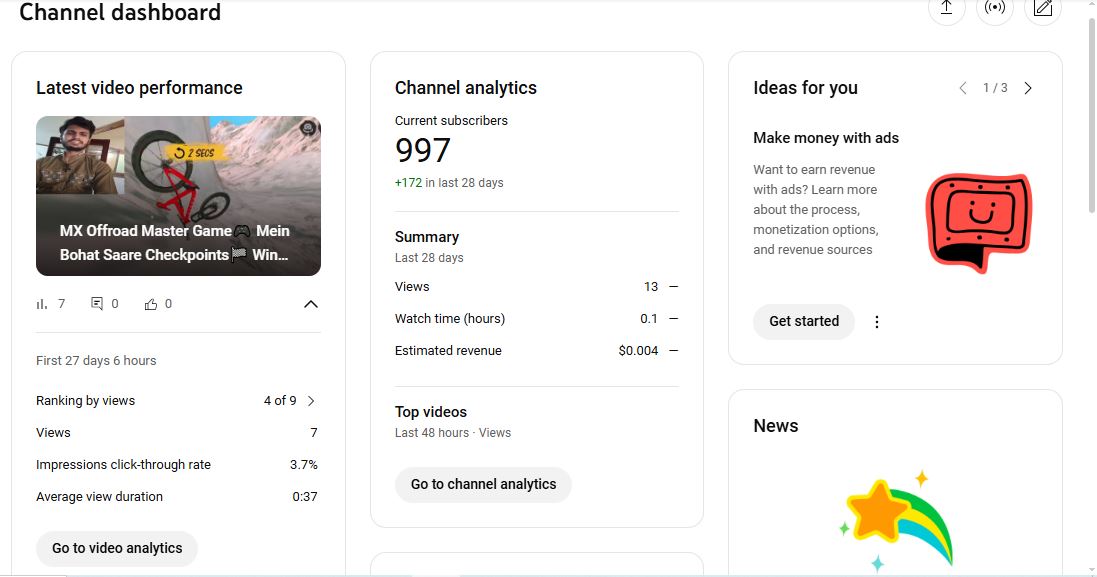Open Ranking by views chevron arrow
This screenshot has height=577, width=1097.
pyautogui.click(x=311, y=401)
